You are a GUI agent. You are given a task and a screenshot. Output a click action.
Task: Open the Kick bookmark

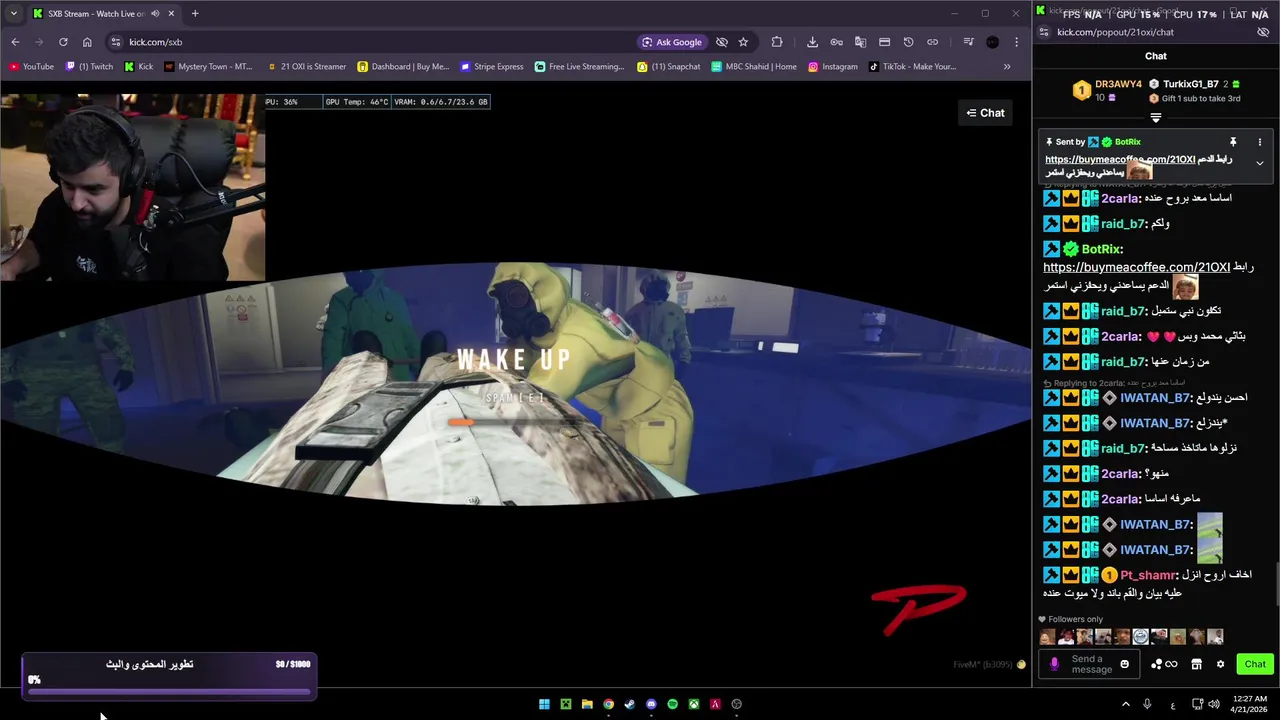pyautogui.click(x=139, y=67)
